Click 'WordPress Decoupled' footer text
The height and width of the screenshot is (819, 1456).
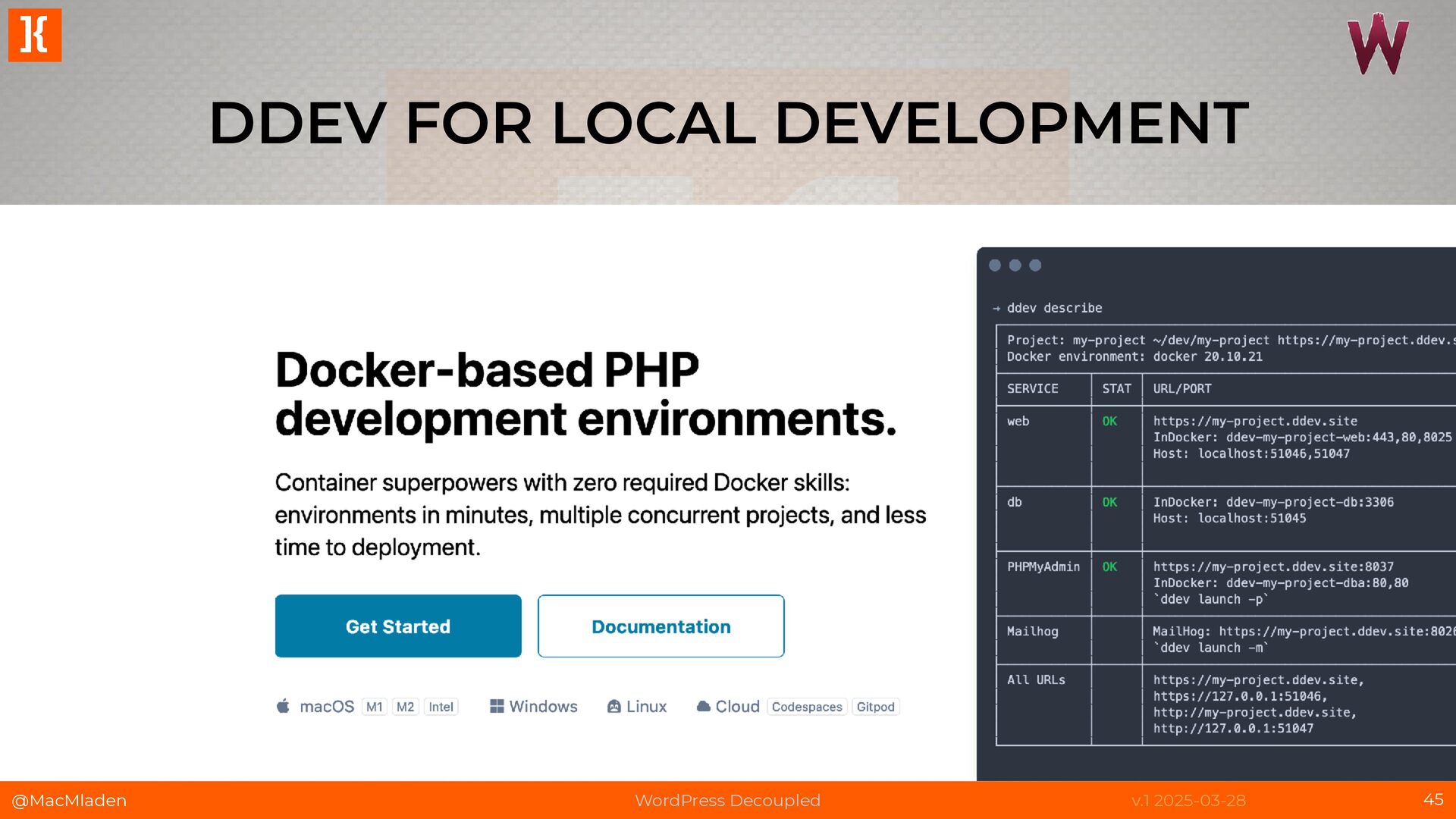point(728,800)
